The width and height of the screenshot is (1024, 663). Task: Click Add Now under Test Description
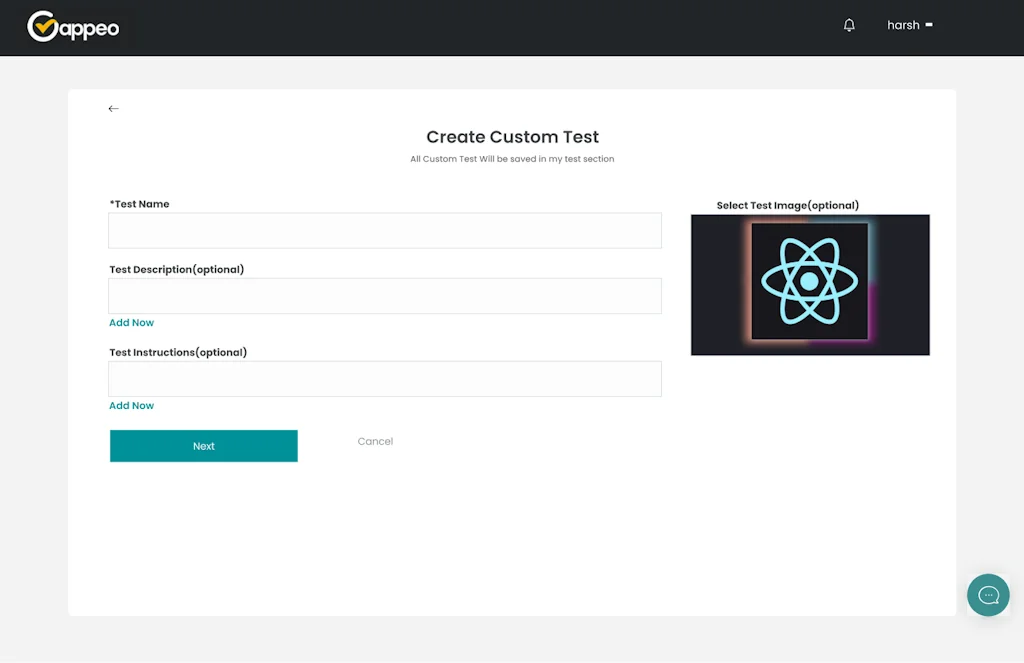131,322
